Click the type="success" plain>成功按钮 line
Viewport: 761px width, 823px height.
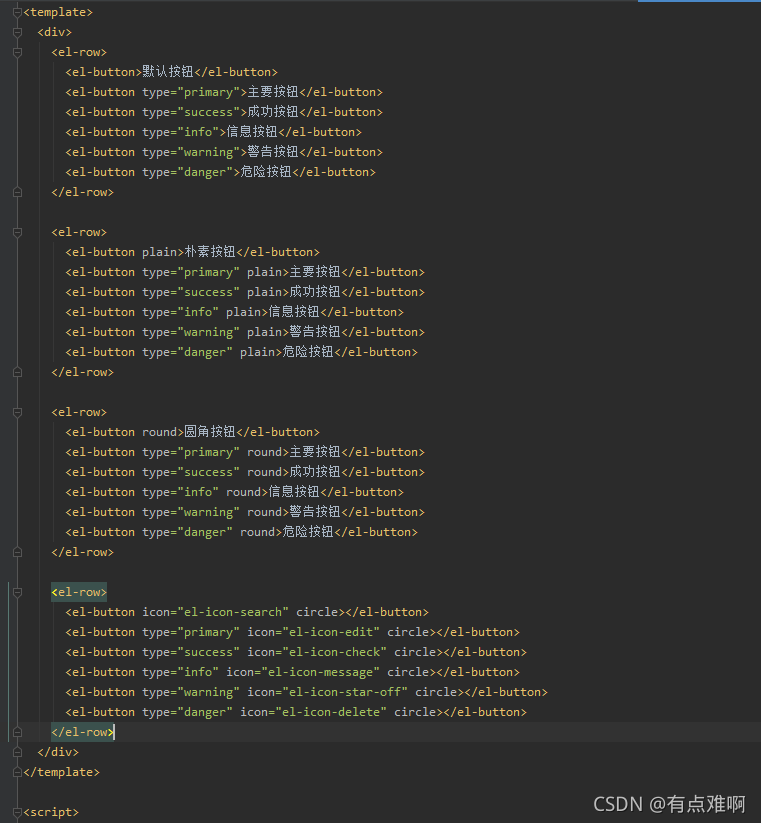[245, 292]
